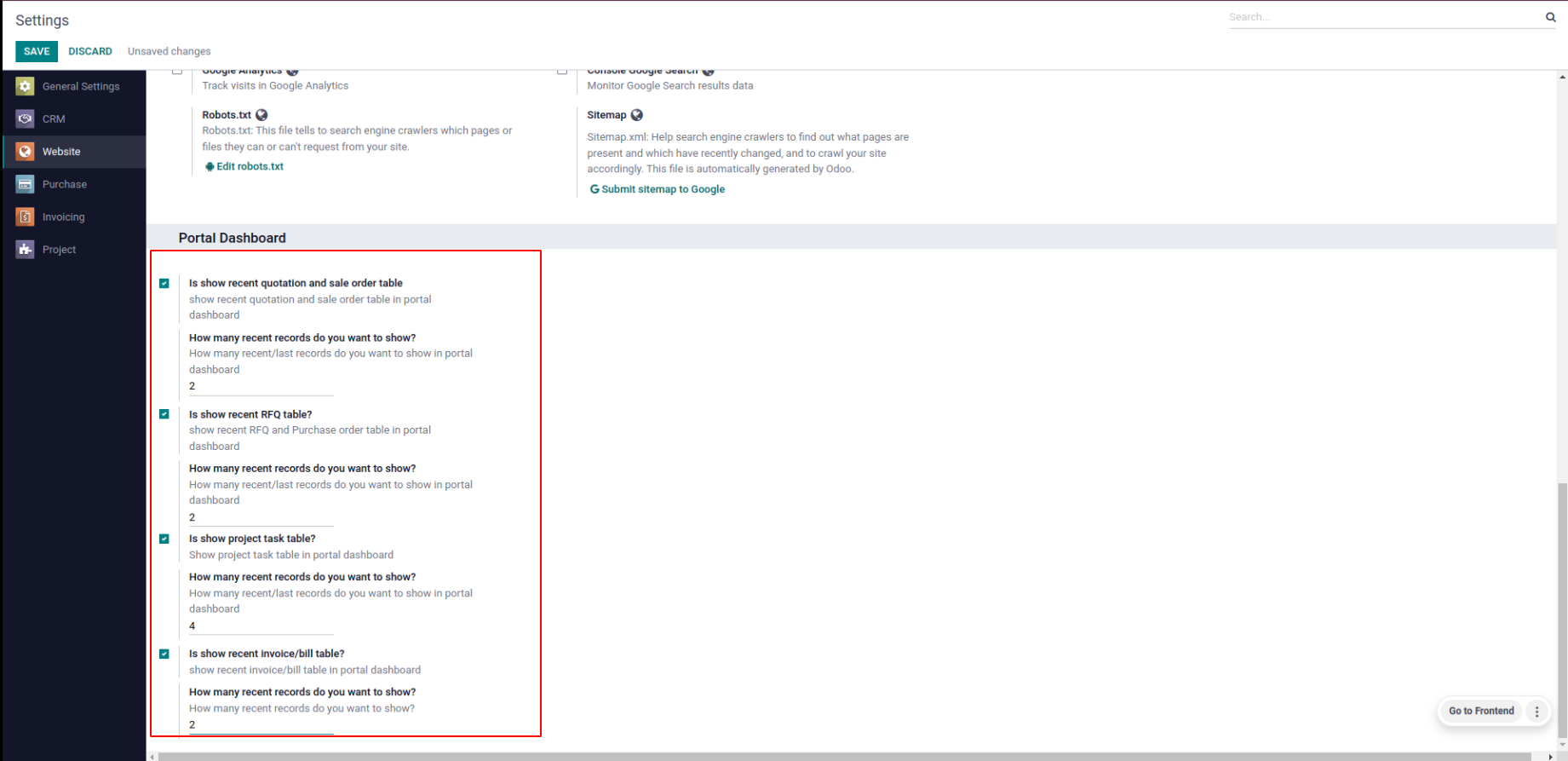Click project task records count field showing 4

[261, 626]
